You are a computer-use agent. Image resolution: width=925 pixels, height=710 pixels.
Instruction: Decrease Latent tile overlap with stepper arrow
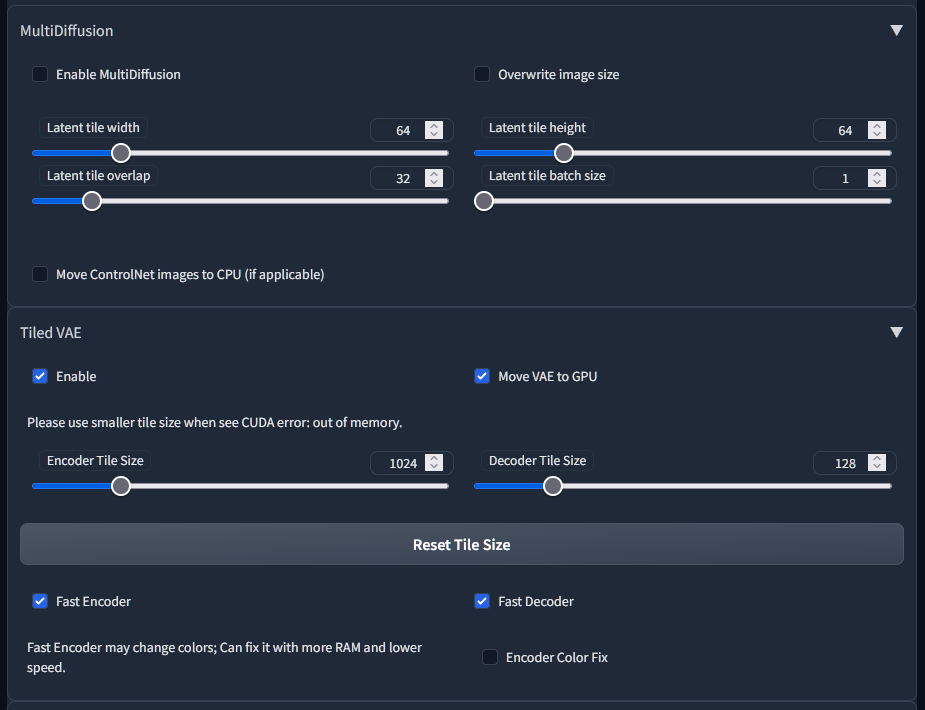(433, 182)
